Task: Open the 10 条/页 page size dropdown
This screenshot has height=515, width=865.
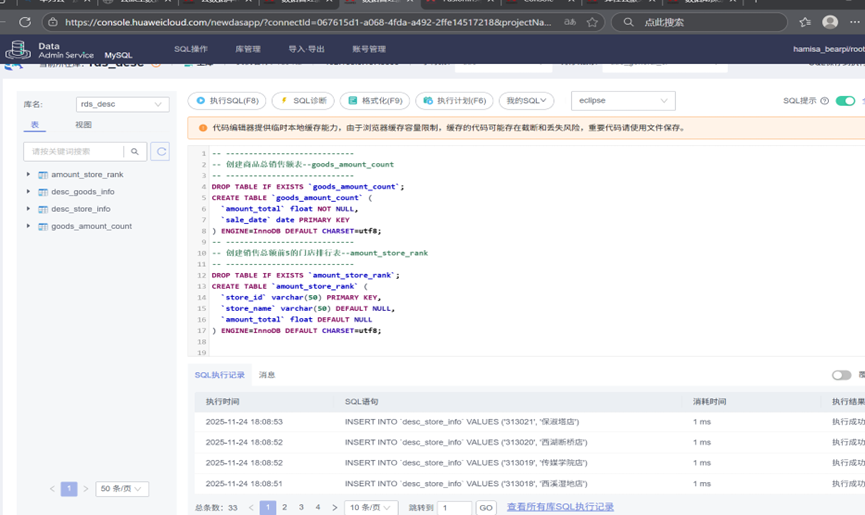Action: pyautogui.click(x=371, y=507)
